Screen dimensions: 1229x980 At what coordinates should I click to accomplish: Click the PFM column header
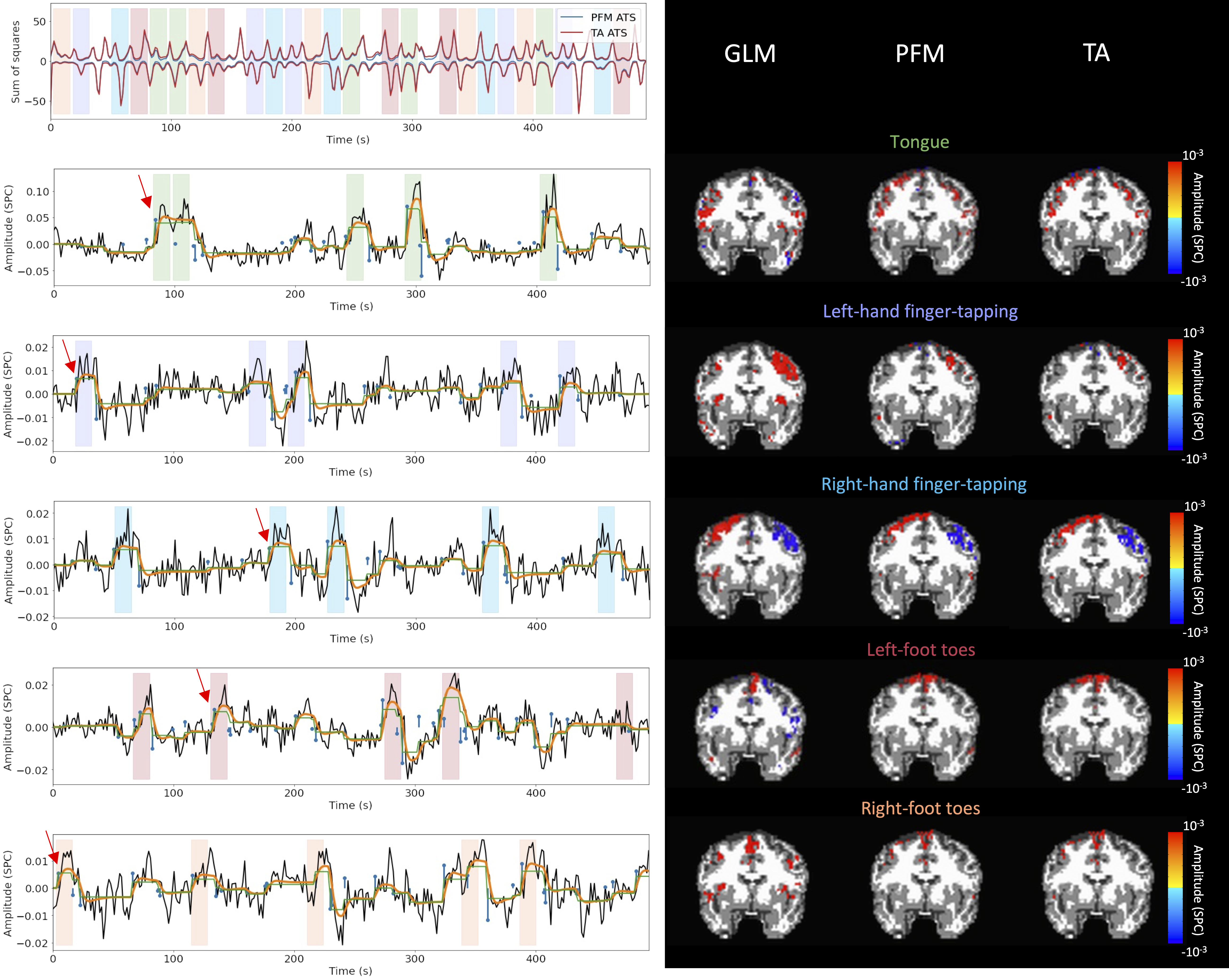tap(920, 53)
